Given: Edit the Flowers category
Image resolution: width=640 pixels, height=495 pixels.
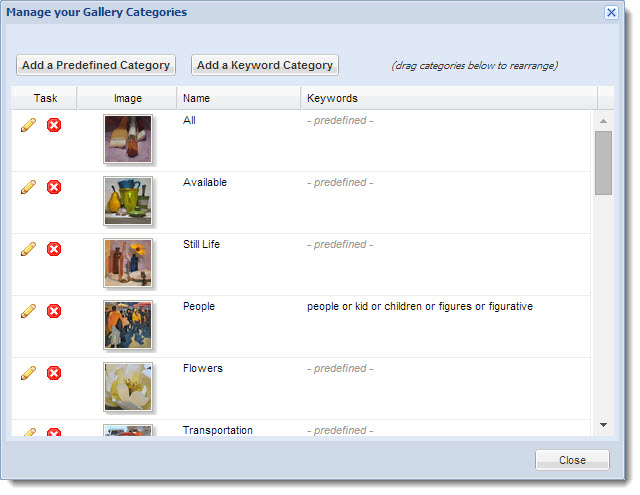Looking at the screenshot, I should tap(28, 373).
